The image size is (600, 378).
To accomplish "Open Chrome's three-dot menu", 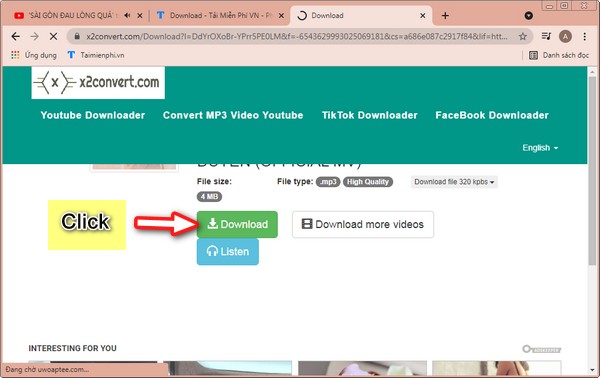I will pyautogui.click(x=584, y=36).
